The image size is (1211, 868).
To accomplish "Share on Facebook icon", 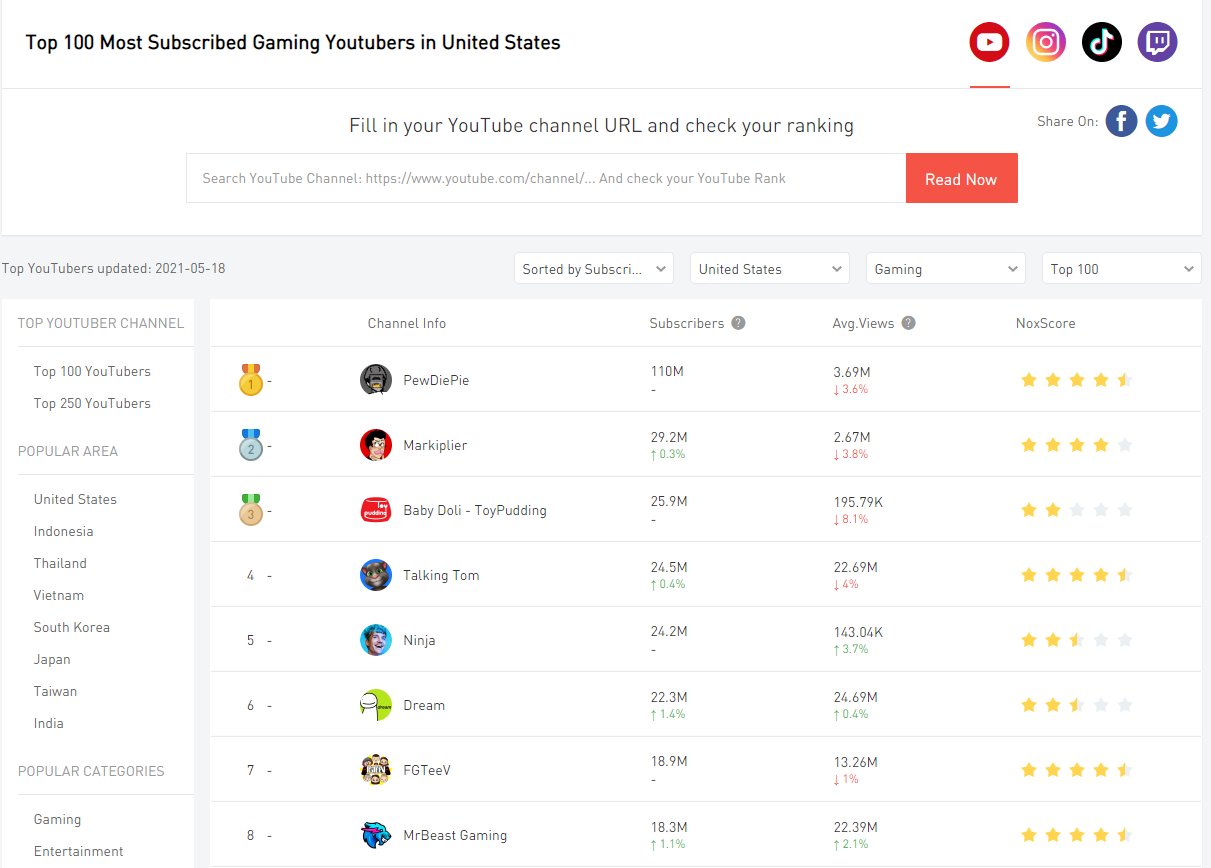I will click(1121, 121).
